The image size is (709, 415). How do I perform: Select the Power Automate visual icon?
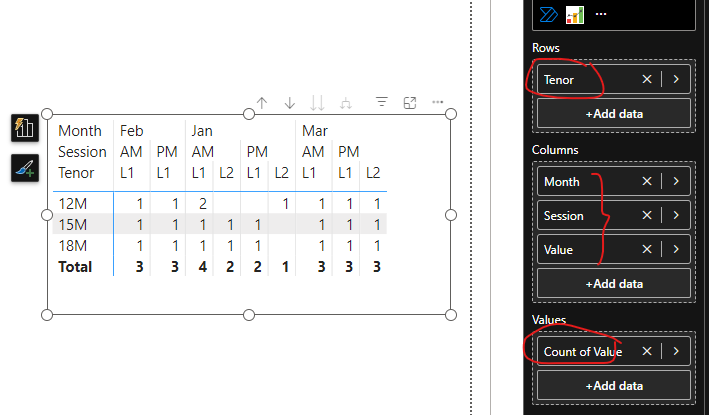click(x=548, y=14)
